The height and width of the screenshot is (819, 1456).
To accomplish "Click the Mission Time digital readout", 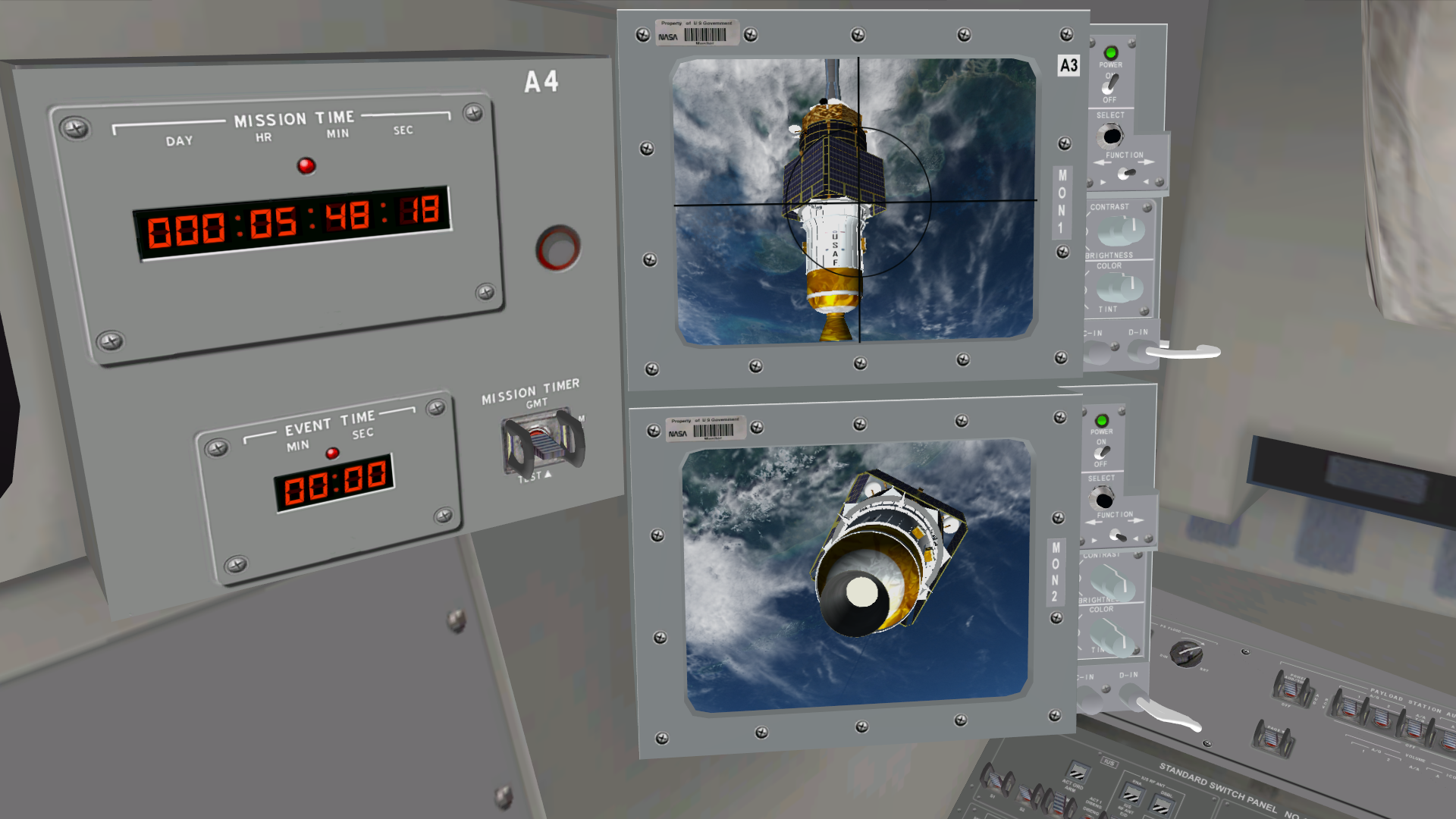I will [x=293, y=222].
